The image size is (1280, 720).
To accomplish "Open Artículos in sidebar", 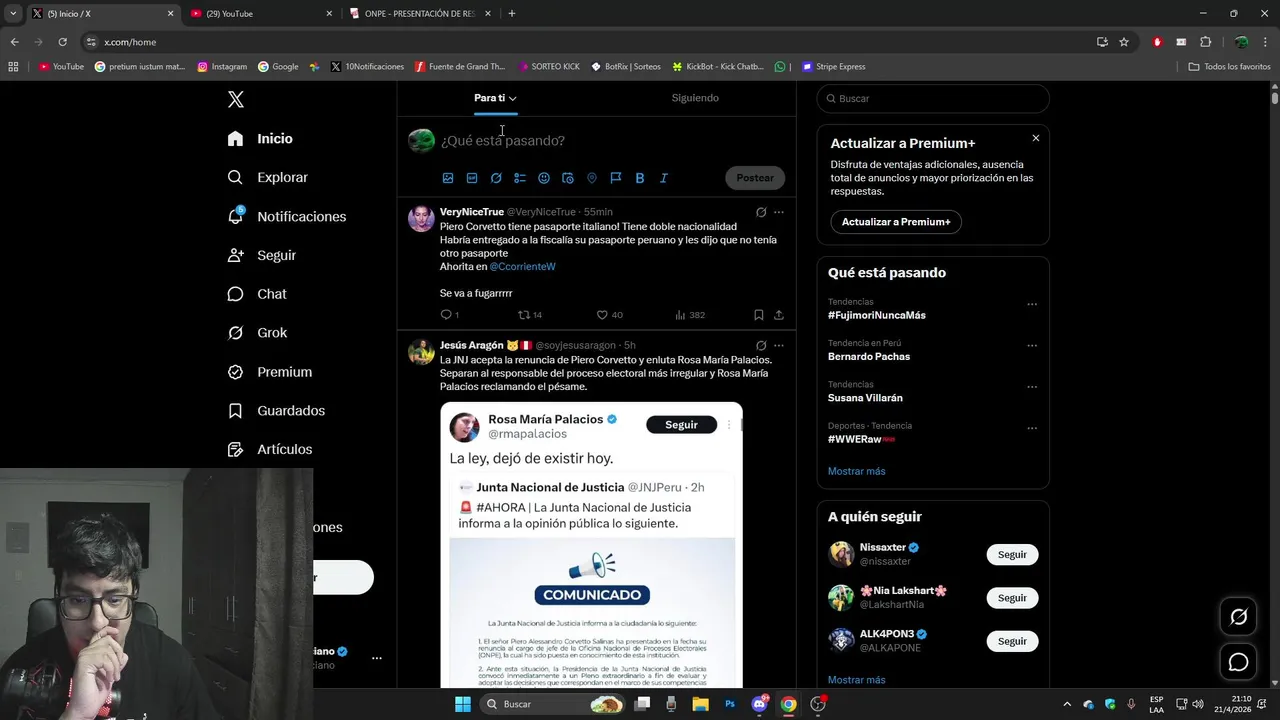I will tap(270, 450).
